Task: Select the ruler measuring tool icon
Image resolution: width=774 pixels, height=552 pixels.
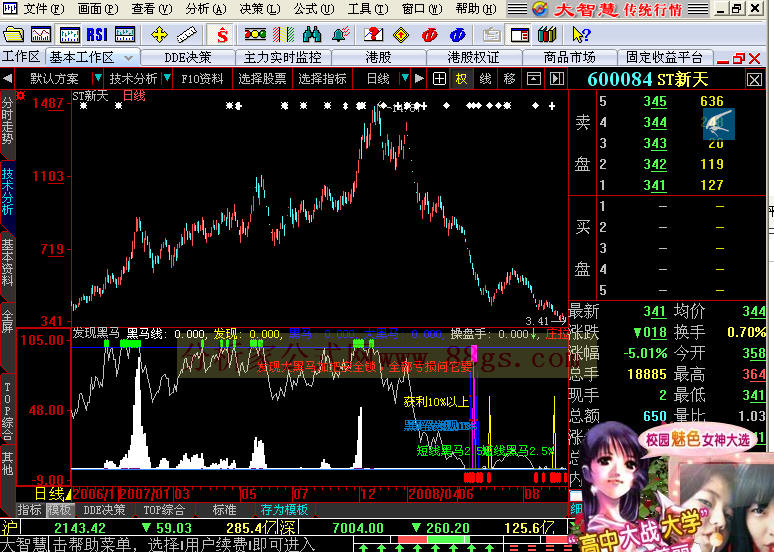Action: point(187,35)
